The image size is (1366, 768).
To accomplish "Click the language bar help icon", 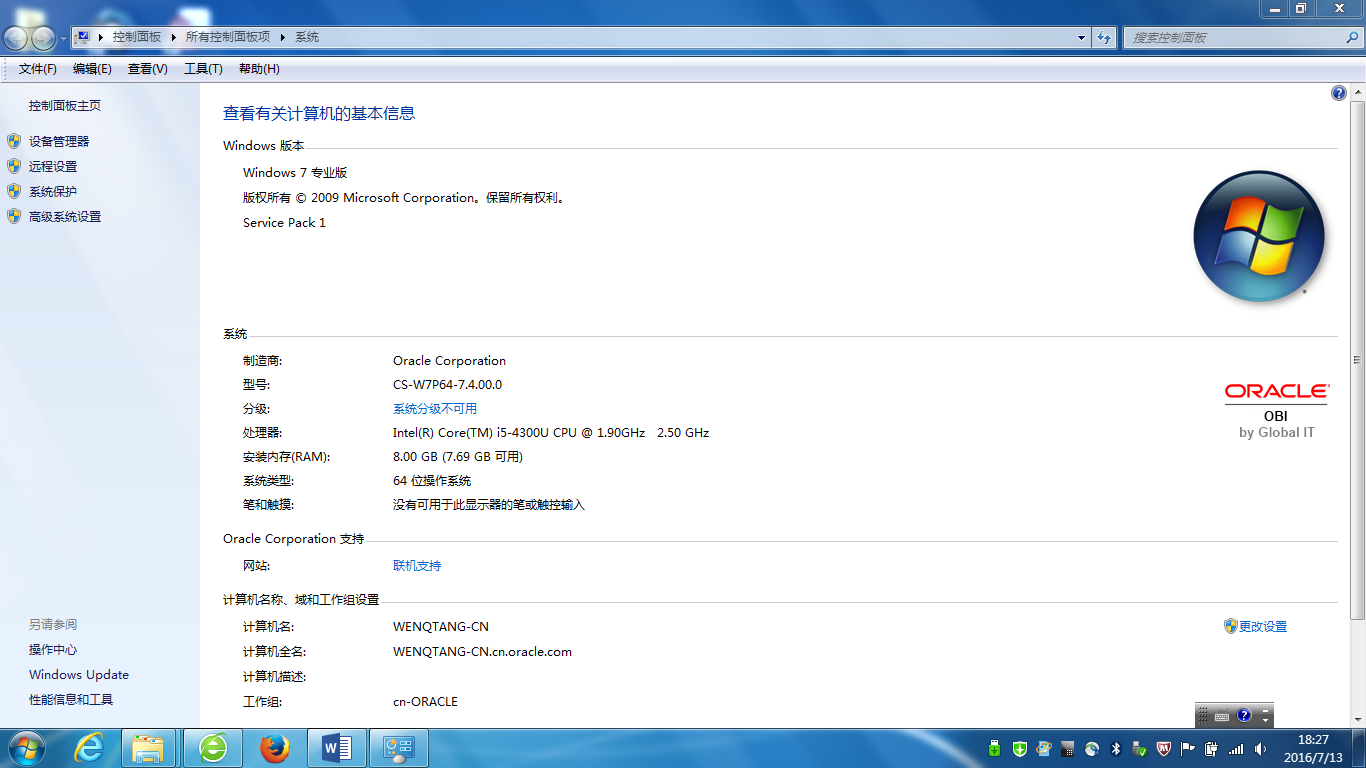I will tap(1244, 715).
